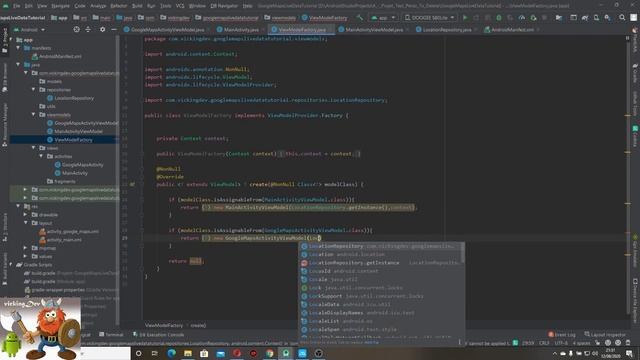Click the UTF-8 encoding status bar entry
640x360 pixels.
[561, 343]
